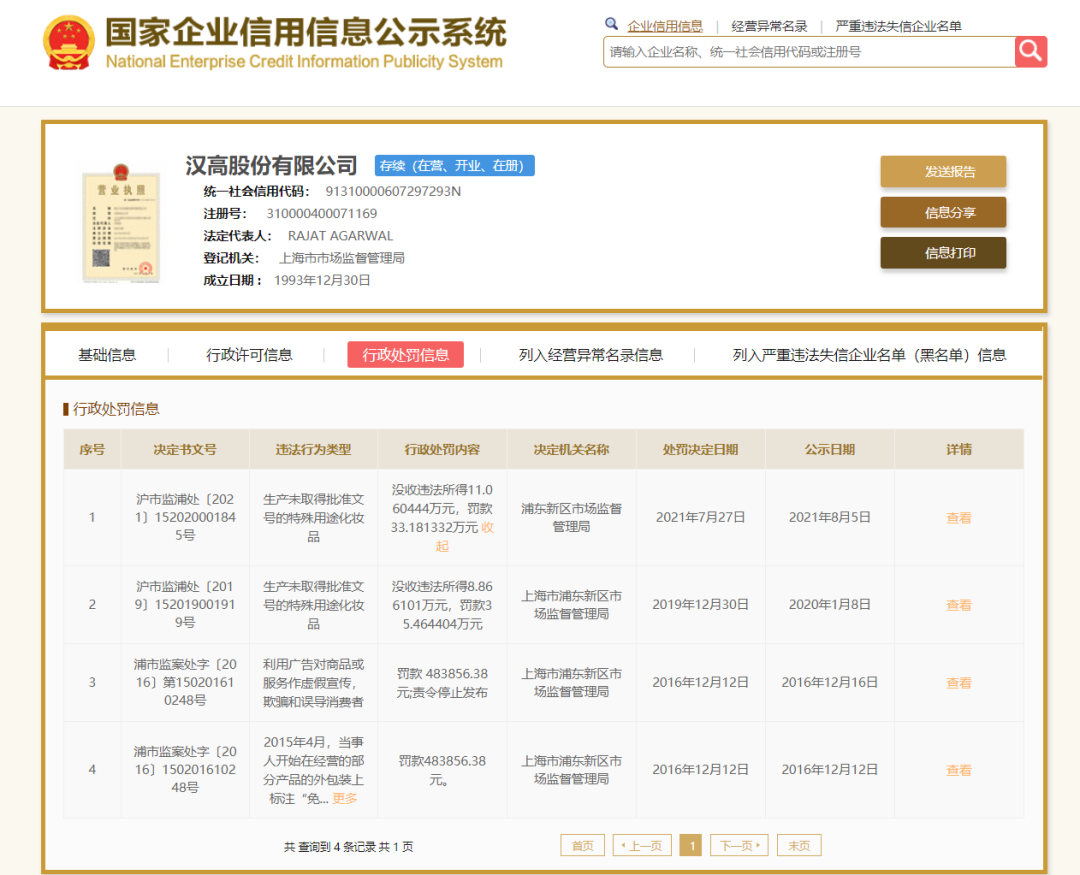
Task: Click the red search magnifier button
Action: [x=1030, y=52]
